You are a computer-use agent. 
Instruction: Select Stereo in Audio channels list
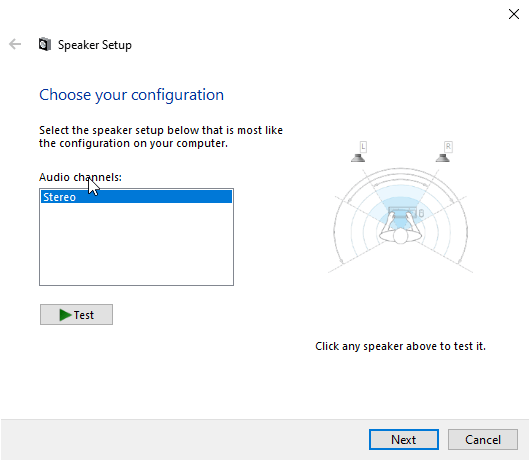pyautogui.click(x=136, y=197)
